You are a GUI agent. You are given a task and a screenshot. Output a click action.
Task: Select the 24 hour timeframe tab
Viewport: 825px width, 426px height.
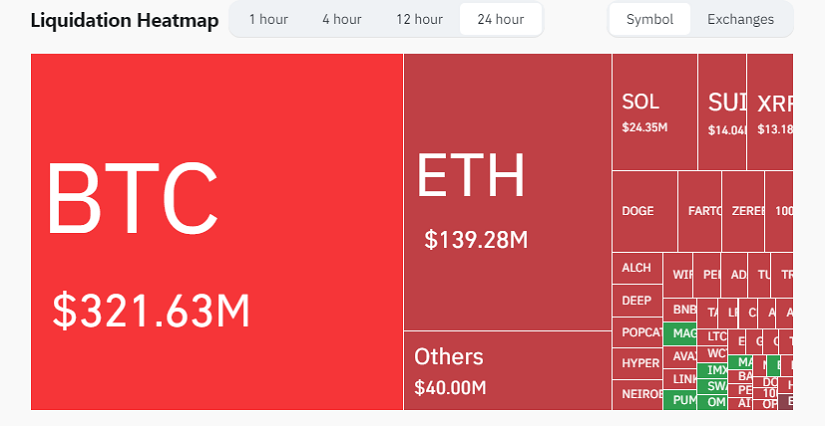point(500,20)
